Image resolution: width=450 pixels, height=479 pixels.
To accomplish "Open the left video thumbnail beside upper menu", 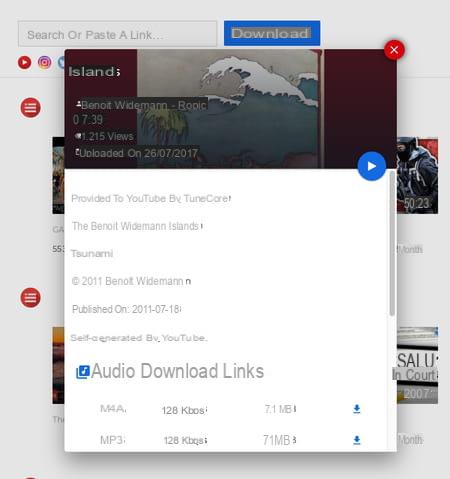I will point(58,175).
